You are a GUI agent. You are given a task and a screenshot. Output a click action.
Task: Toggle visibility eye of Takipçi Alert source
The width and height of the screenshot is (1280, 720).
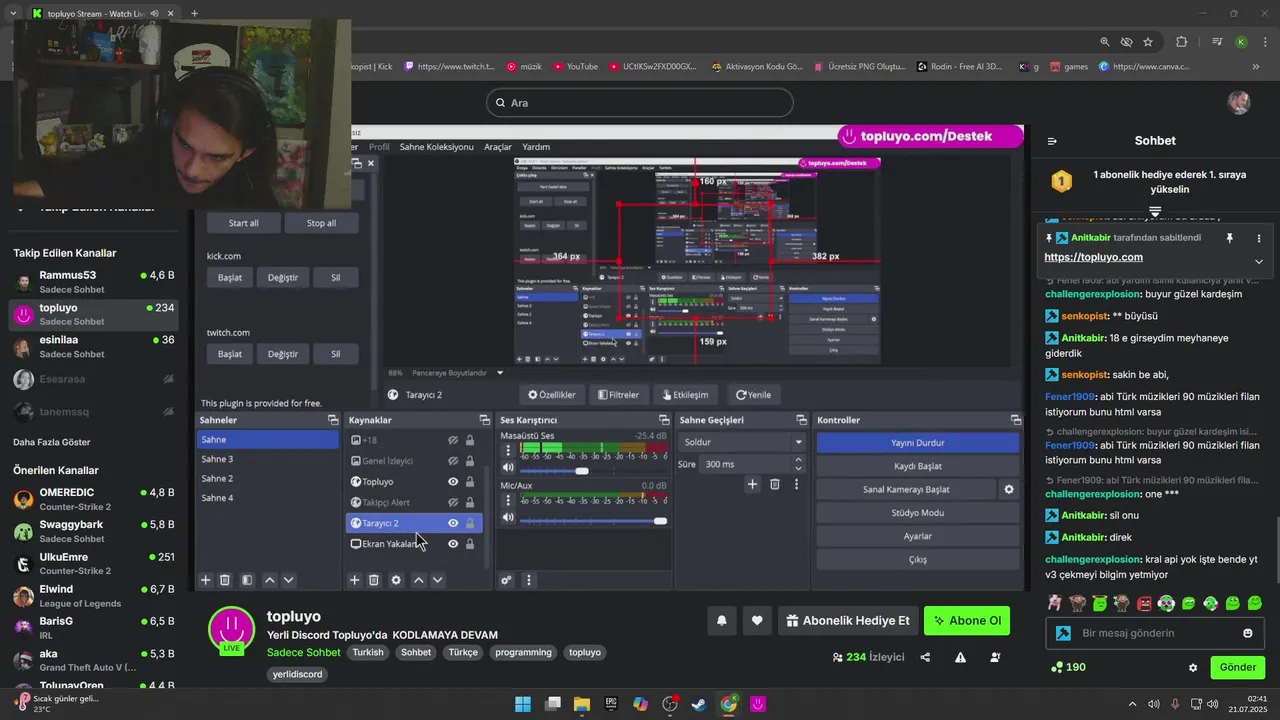[453, 502]
